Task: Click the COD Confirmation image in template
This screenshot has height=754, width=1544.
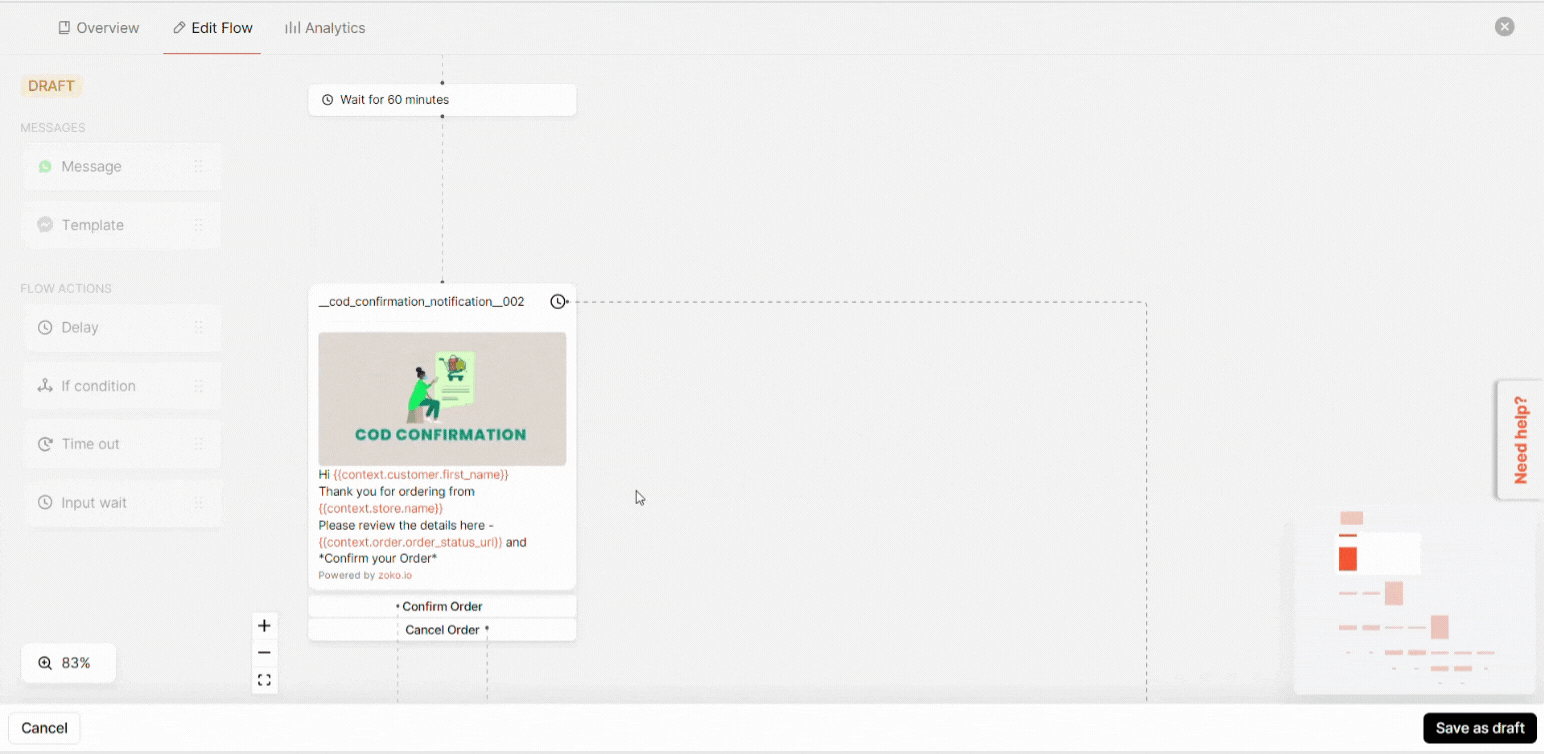Action: (442, 399)
